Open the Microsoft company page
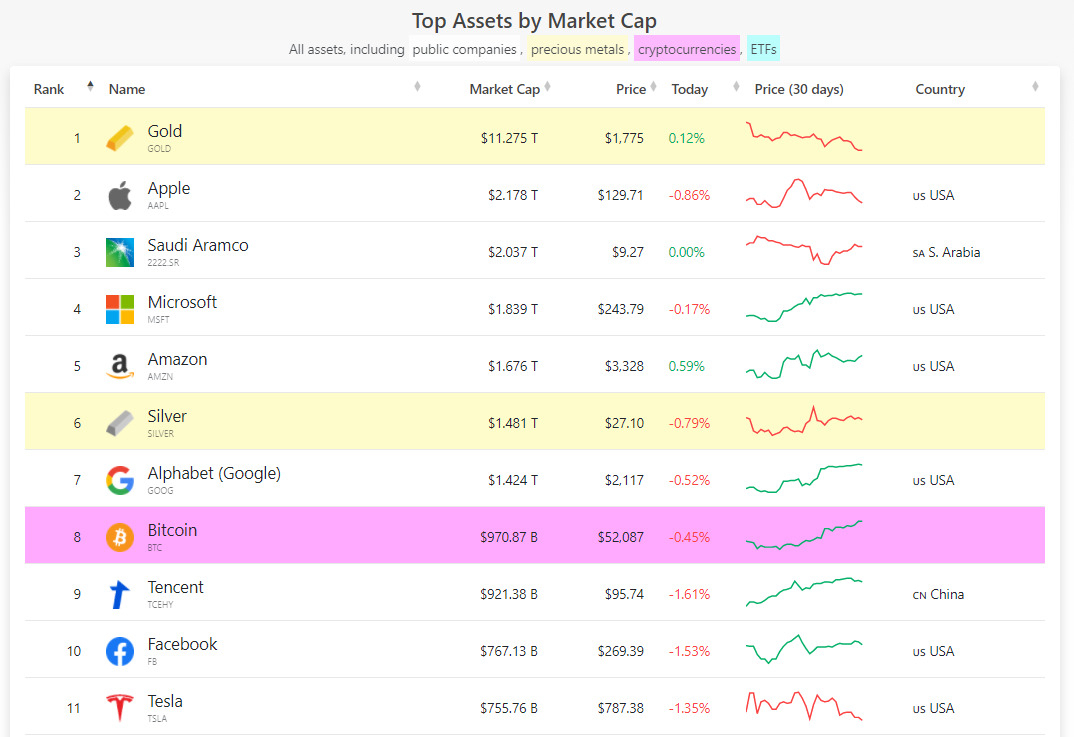Screen dimensions: 1074x737 pos(182,302)
